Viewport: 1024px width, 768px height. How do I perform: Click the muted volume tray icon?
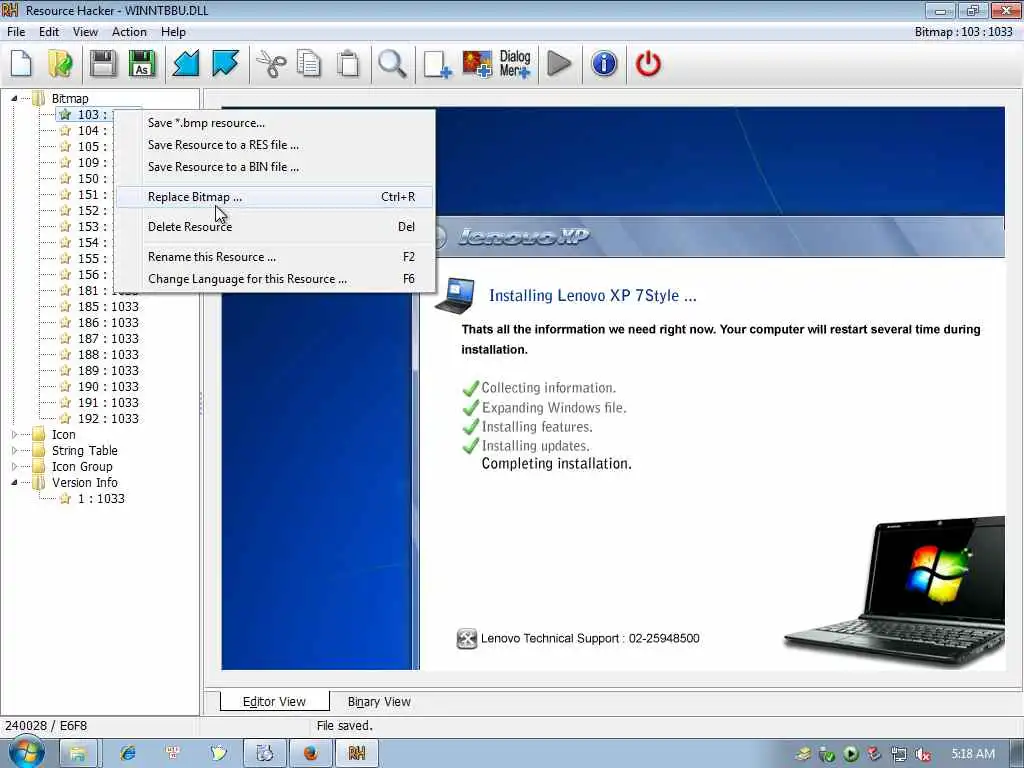[922, 754]
